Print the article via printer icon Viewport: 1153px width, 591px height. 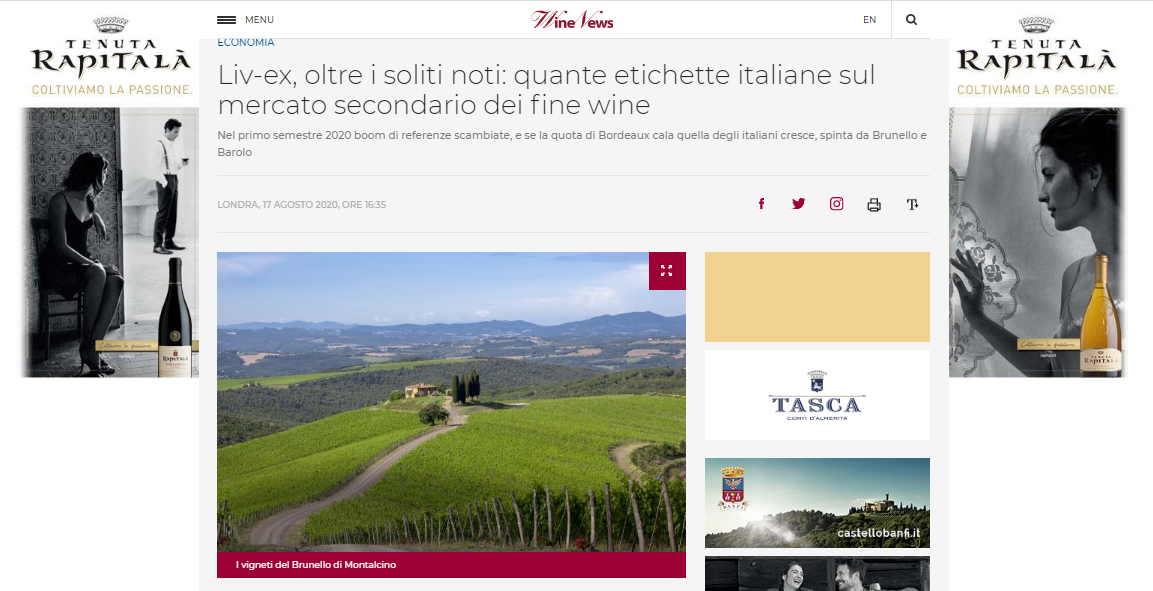pos(874,205)
